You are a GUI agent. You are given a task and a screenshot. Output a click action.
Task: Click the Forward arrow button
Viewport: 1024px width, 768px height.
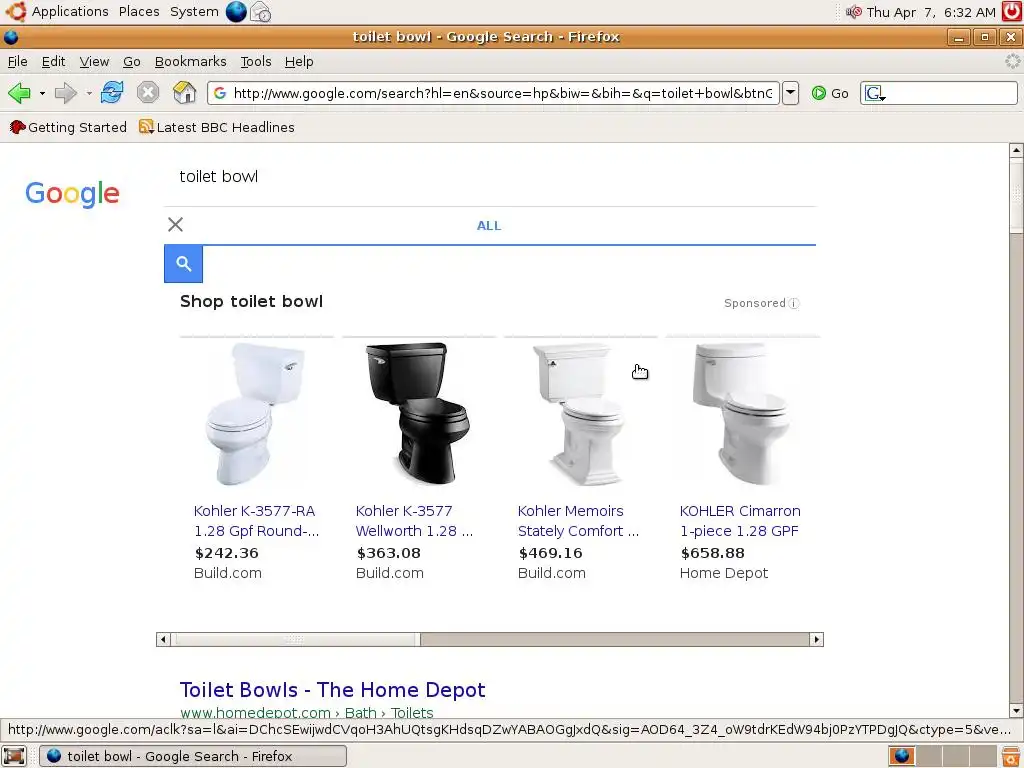click(x=65, y=93)
